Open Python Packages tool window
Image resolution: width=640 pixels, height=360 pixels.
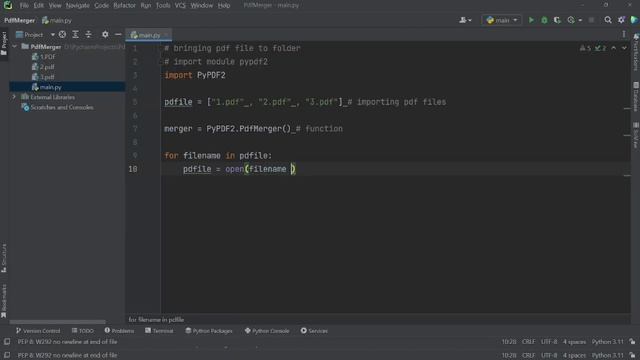pos(209,331)
